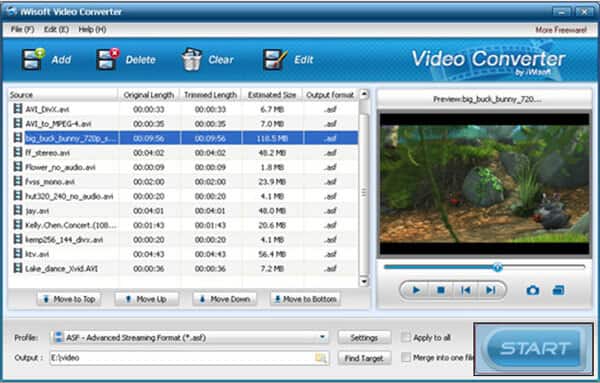Viewport: 600px width, 383px height.
Task: Open the Help menu
Action: click(92, 29)
